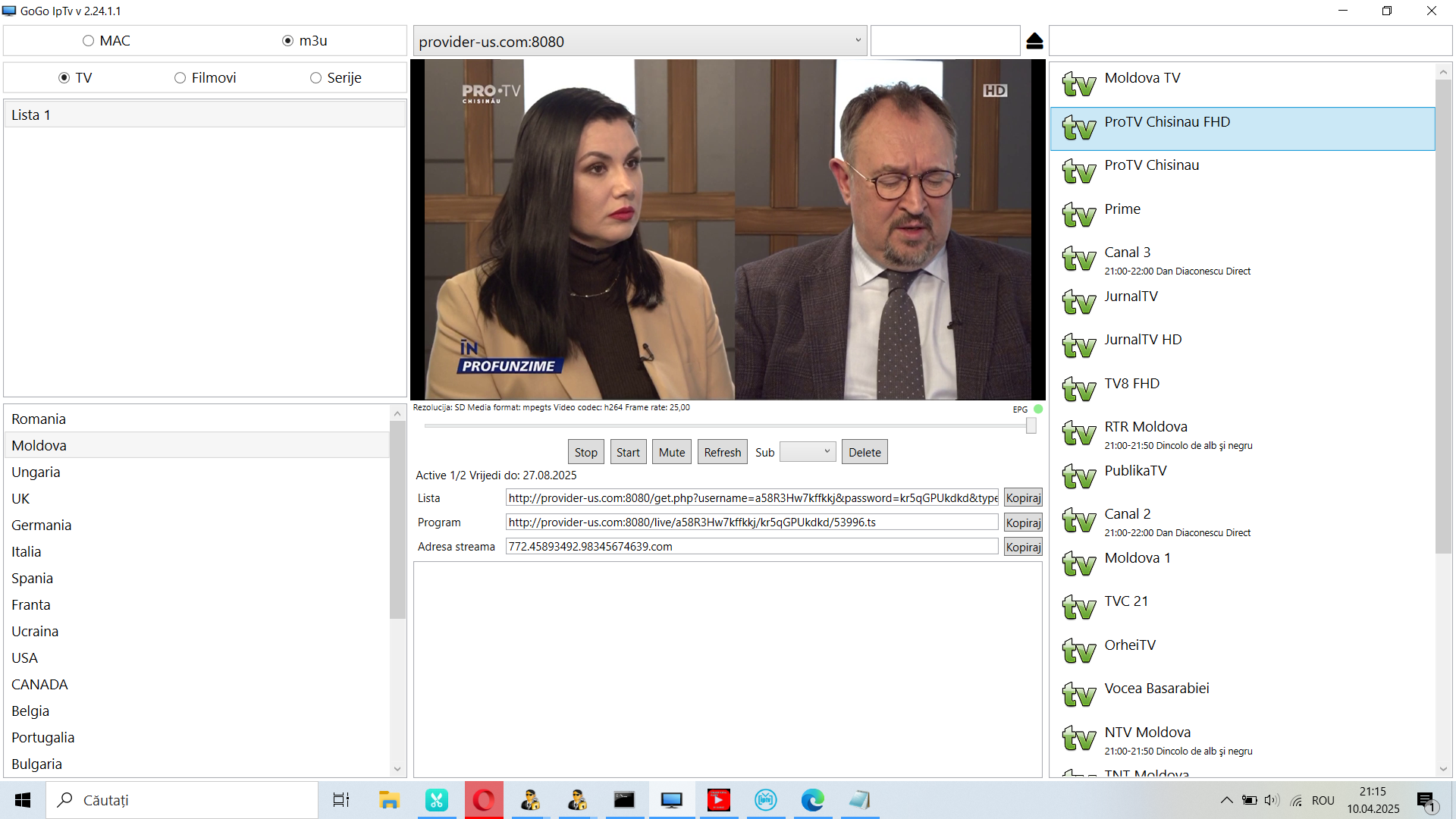Screen dimensions: 1456x819
Task: Click the channel list scrollbar thumb
Action: [x=1443, y=316]
